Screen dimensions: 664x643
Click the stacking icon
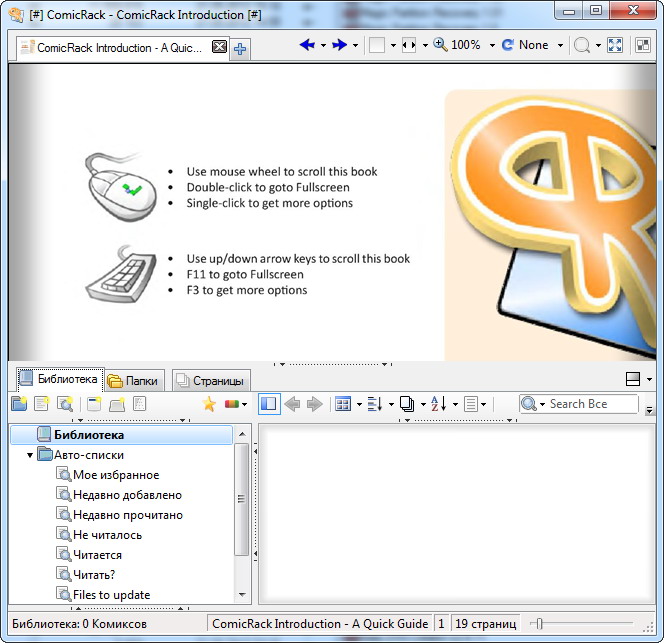[x=407, y=404]
